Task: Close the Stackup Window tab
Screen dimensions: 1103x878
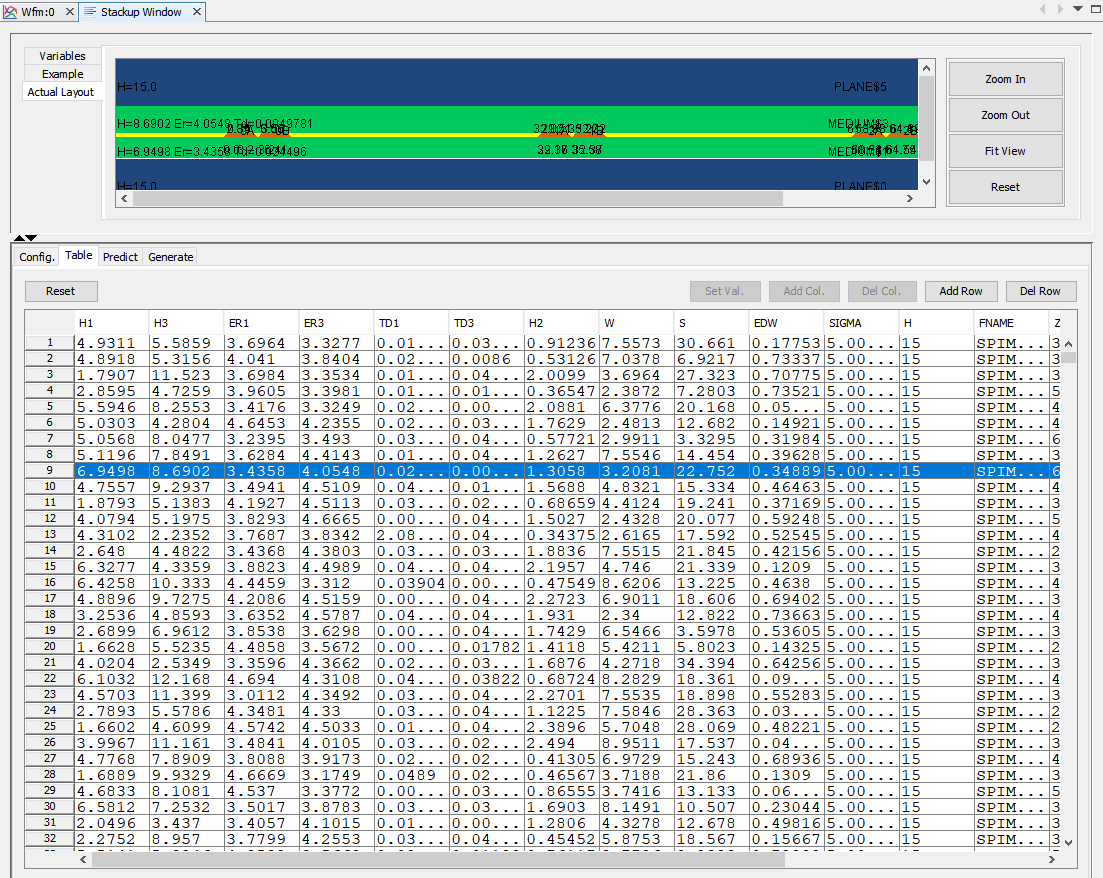Action: tap(196, 12)
